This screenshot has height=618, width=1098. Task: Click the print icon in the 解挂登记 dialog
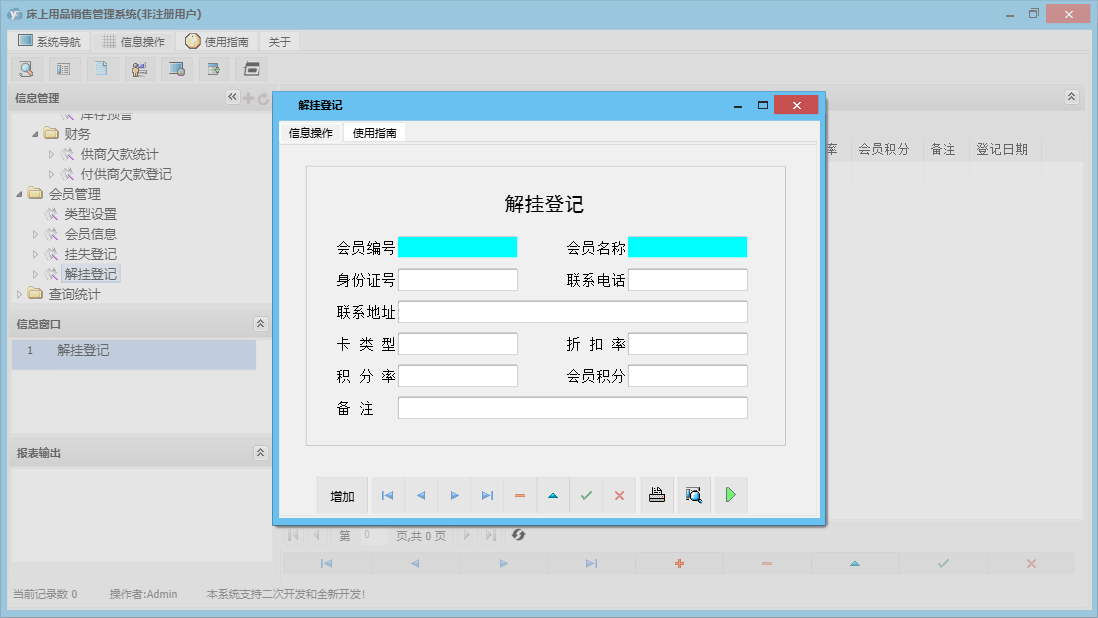[656, 495]
